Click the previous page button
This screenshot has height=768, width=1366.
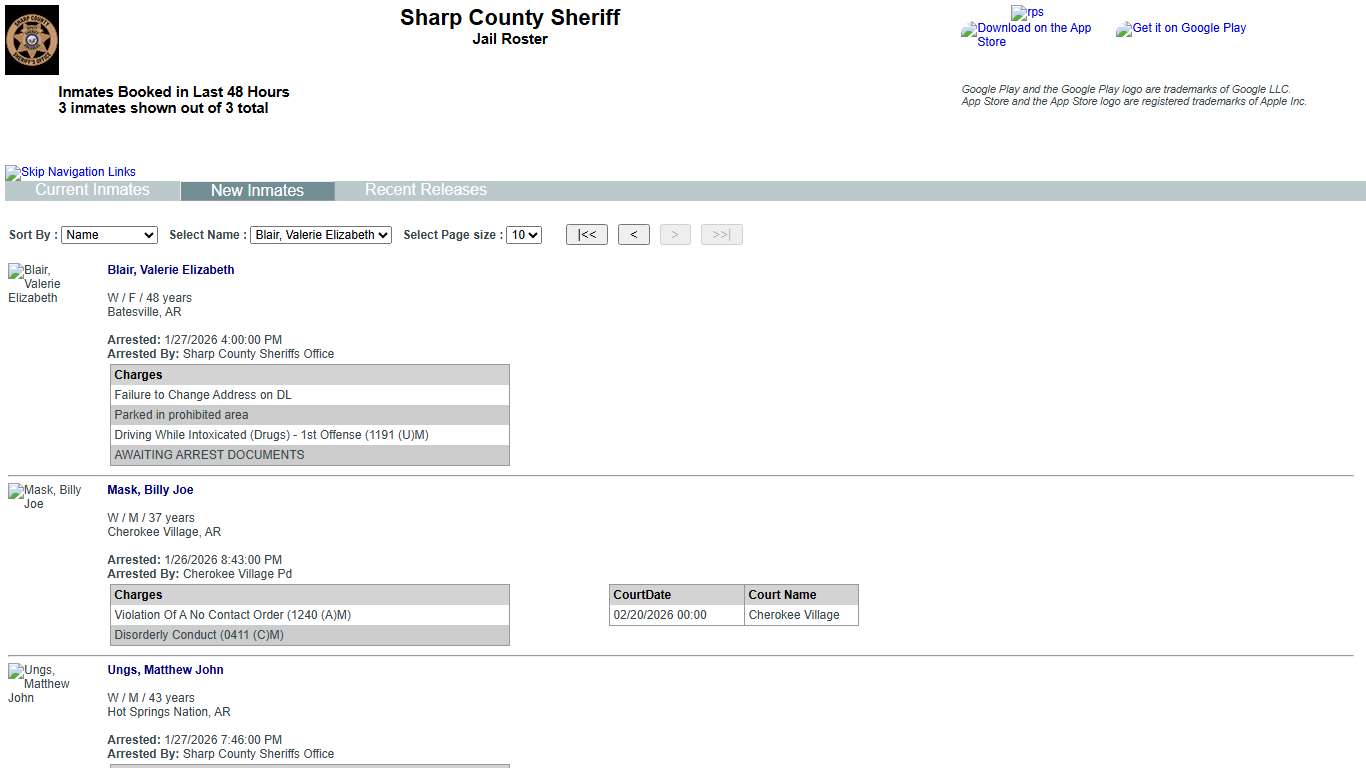(633, 235)
